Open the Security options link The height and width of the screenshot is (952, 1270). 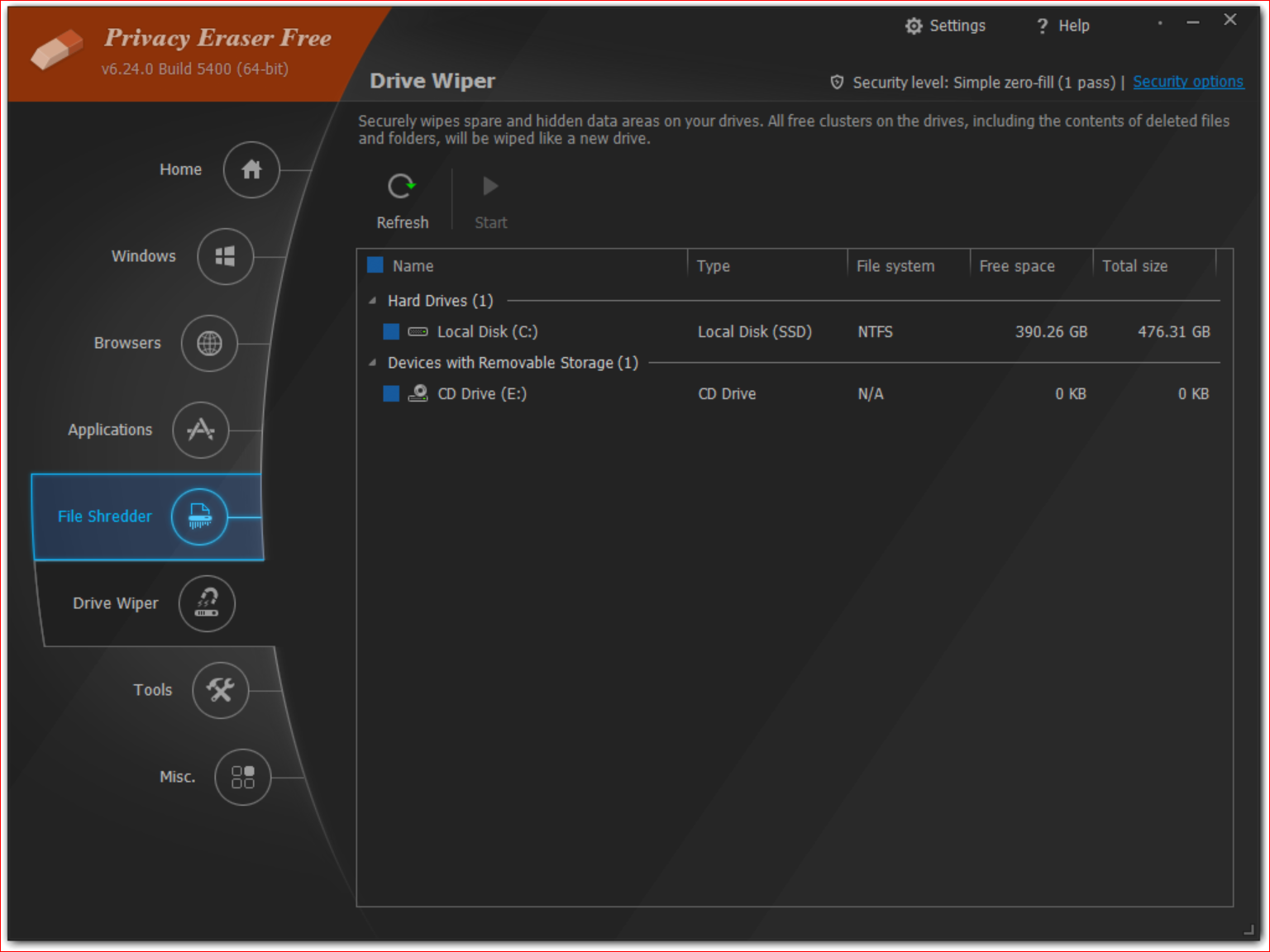[1187, 82]
